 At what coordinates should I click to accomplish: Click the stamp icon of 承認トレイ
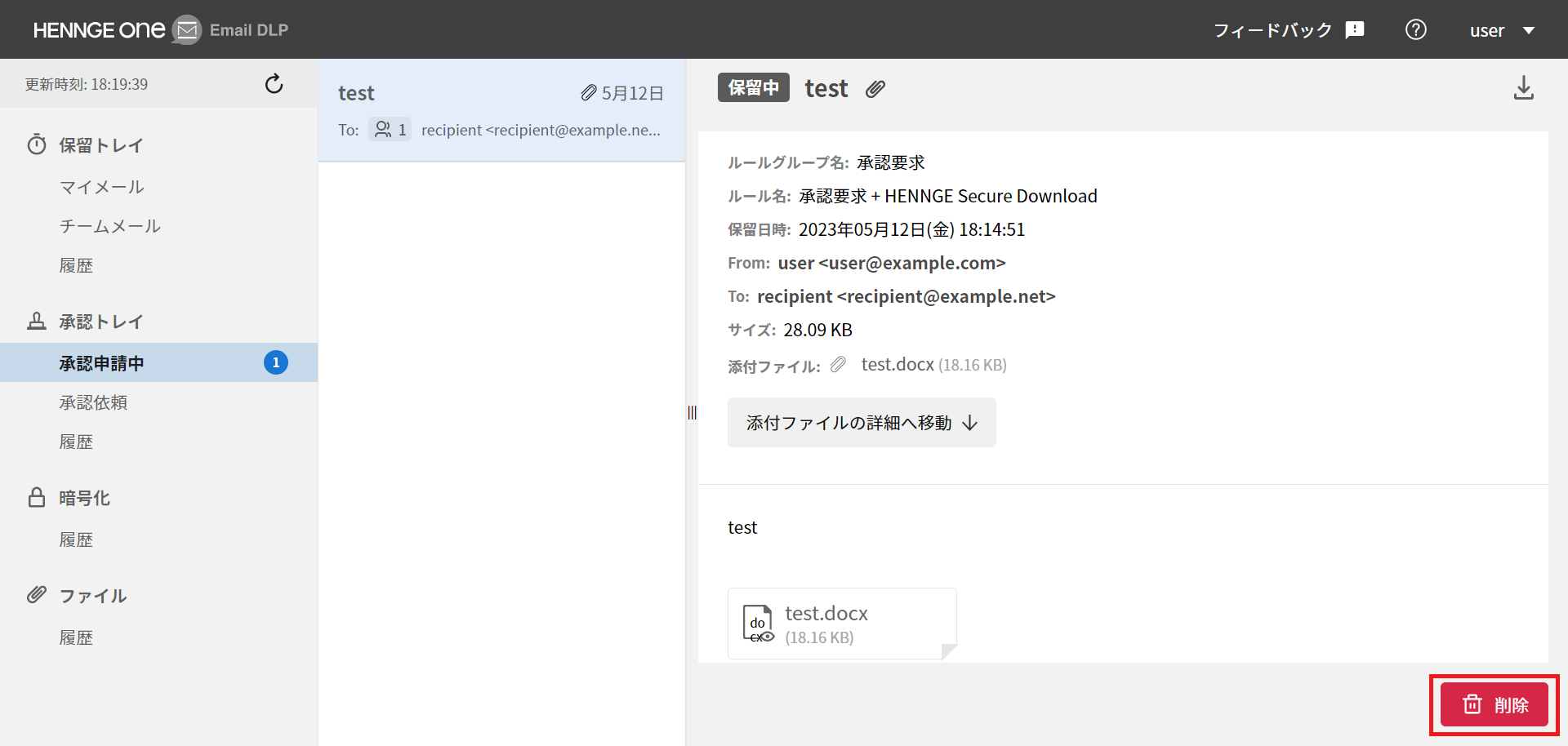[37, 321]
